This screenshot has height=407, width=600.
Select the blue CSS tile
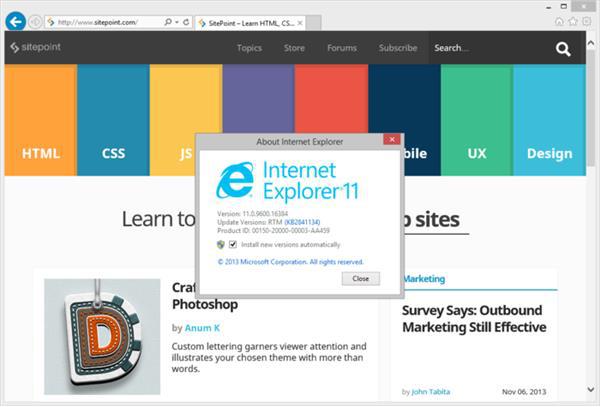coord(113,120)
